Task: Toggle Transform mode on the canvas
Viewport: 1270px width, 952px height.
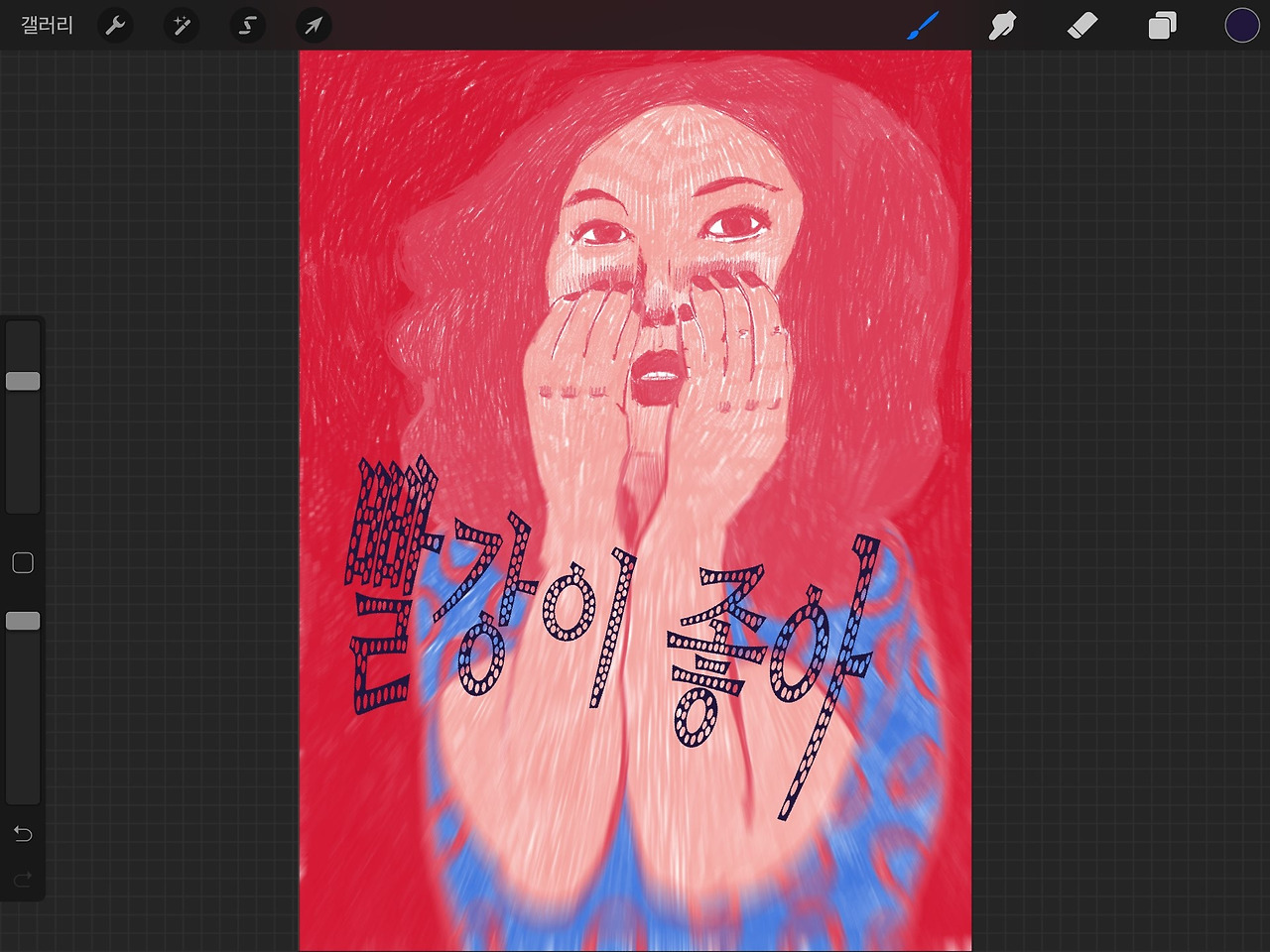Action: point(314,25)
